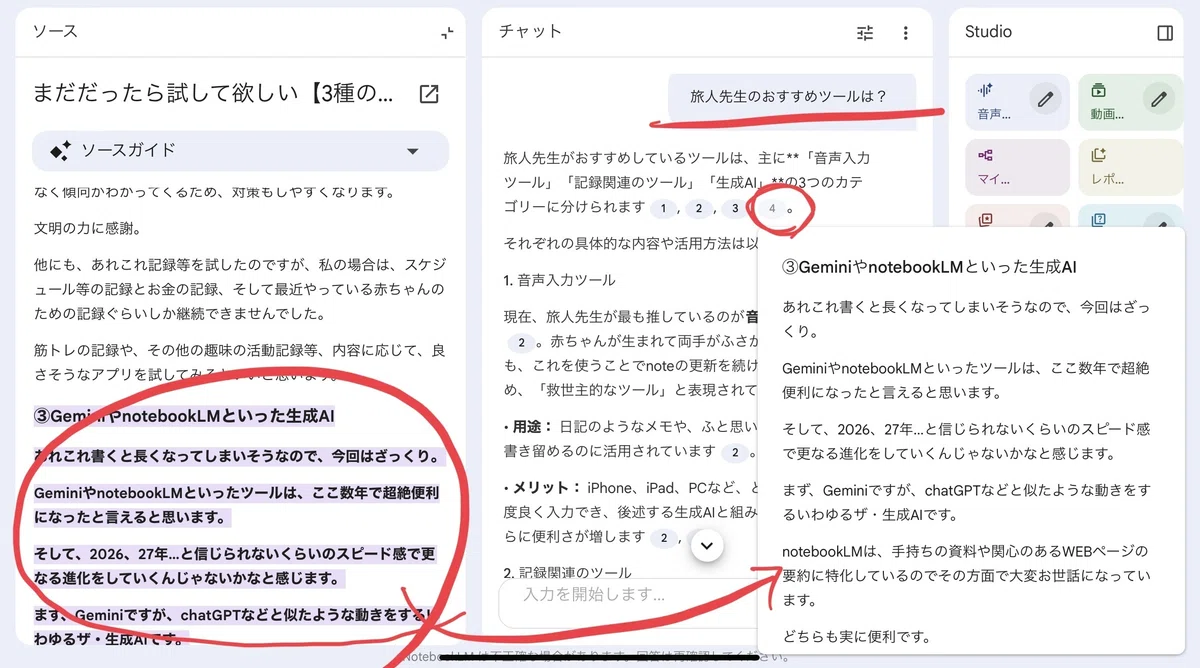1200x668 pixels.
Task: Edit the 音声 audio overview pencil icon
Action: pos(1045,99)
